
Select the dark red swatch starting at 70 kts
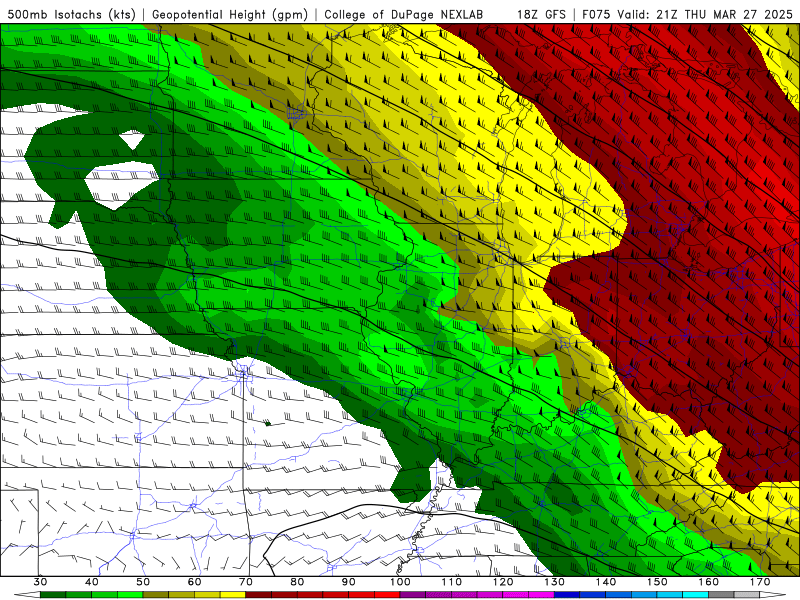259,595
